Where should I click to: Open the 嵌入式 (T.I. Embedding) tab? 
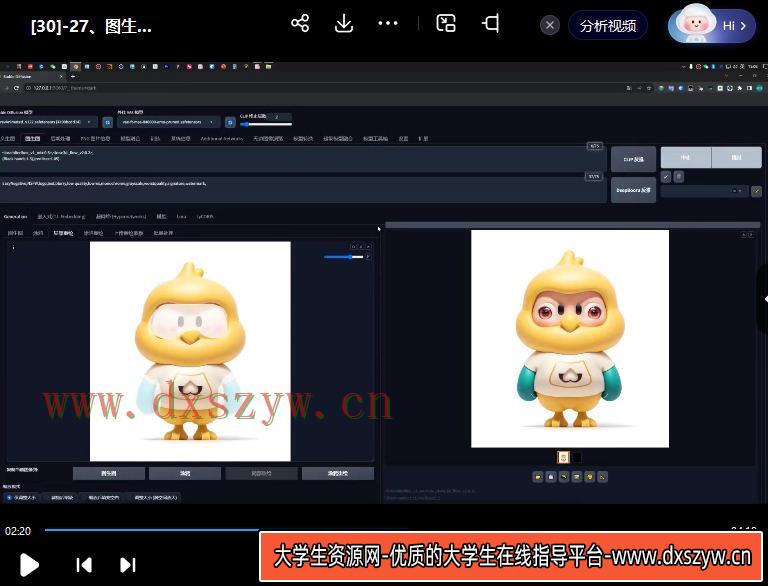(61, 216)
